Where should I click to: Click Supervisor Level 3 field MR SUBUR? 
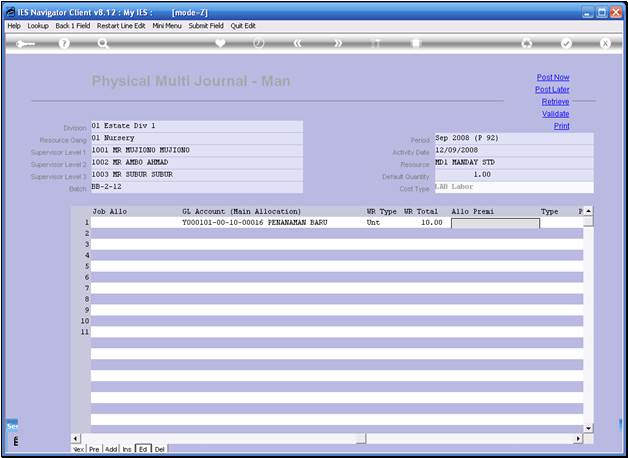coord(197,175)
